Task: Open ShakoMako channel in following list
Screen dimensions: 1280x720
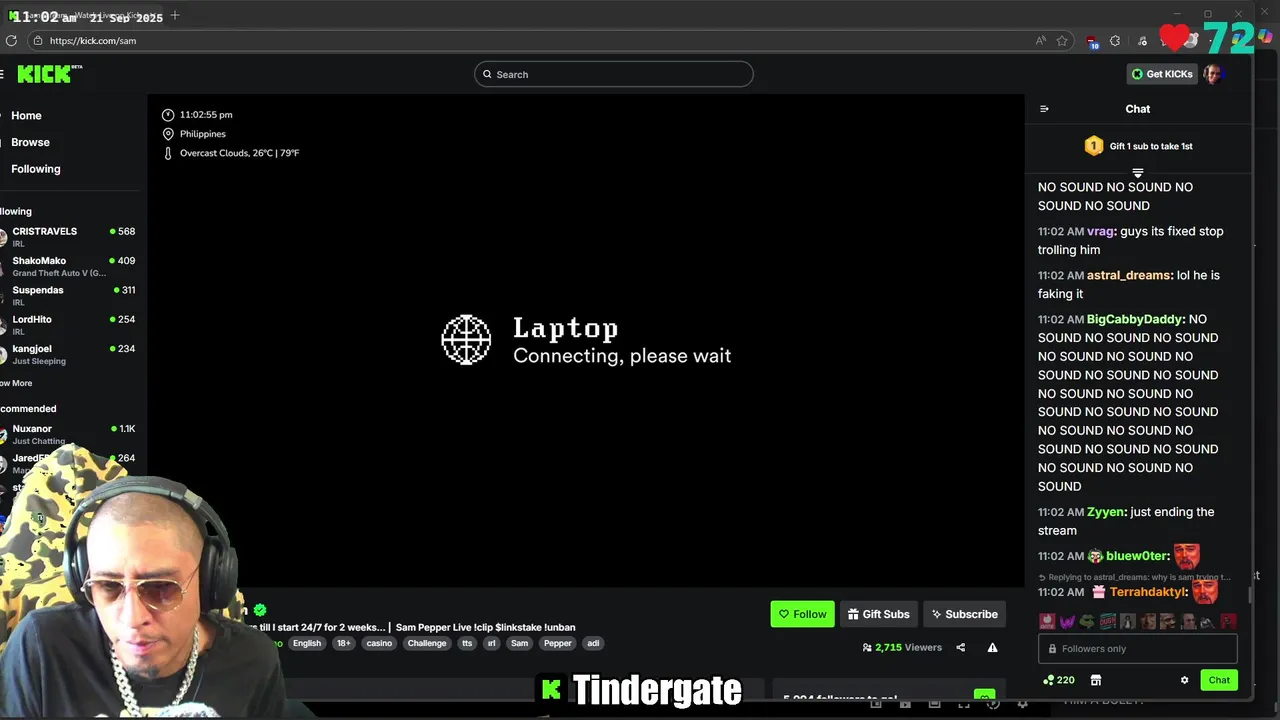Action: pyautogui.click(x=69, y=266)
